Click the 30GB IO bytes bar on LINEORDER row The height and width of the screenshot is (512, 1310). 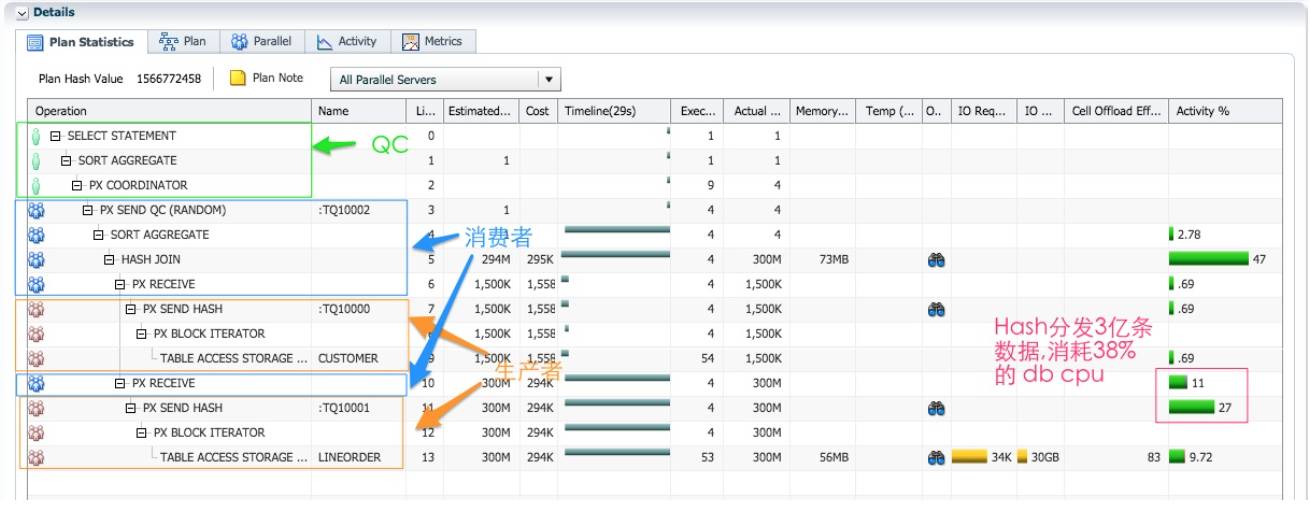click(x=1022, y=457)
